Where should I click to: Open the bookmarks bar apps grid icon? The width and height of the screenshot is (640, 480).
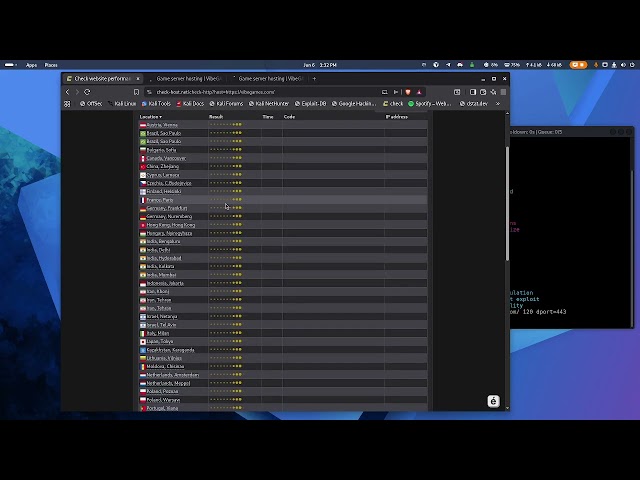(67, 104)
